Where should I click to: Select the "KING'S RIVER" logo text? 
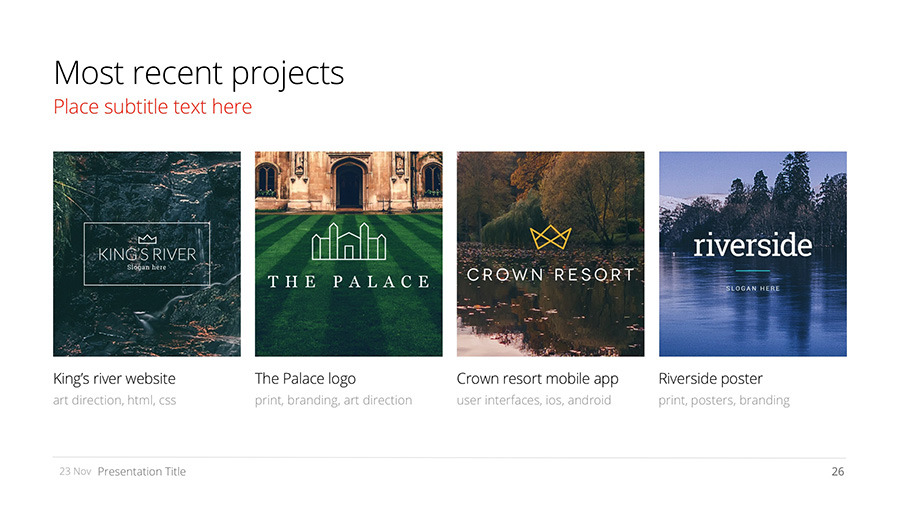click(x=148, y=254)
